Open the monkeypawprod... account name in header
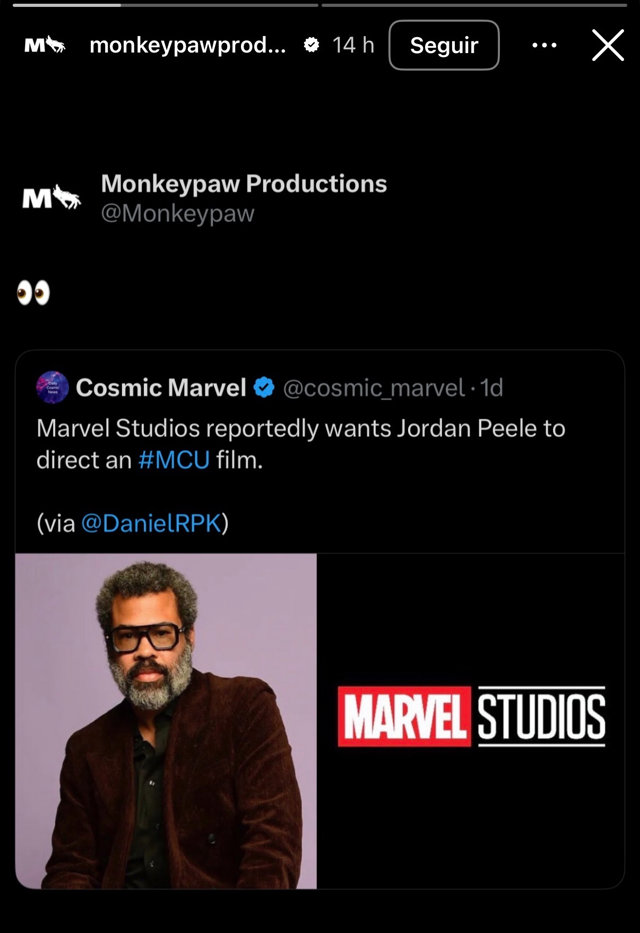640x933 pixels. coord(188,45)
